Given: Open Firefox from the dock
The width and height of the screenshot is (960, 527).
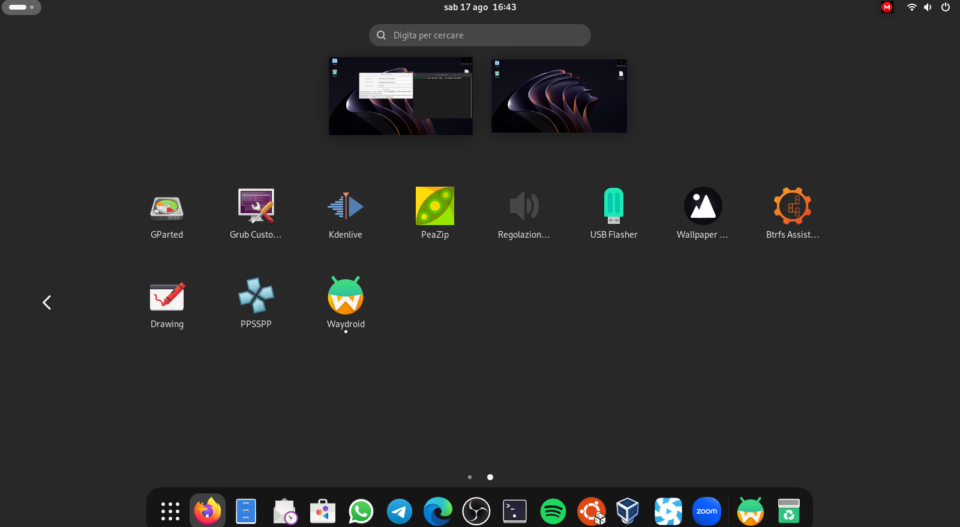Looking at the screenshot, I should pos(208,510).
